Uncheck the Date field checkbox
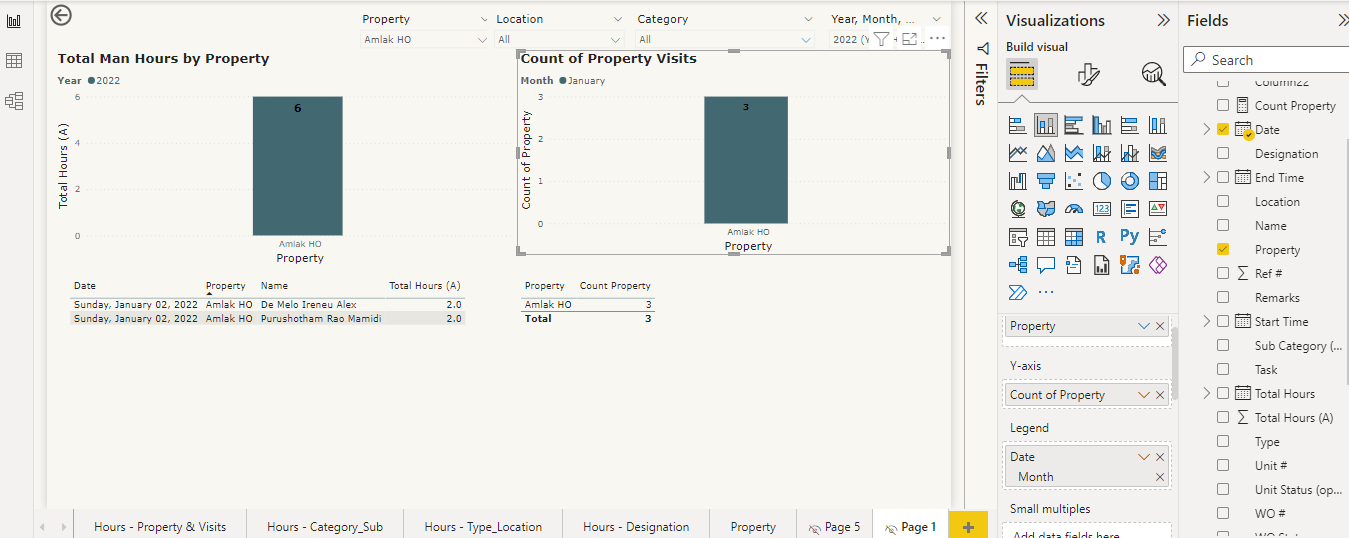The width and height of the screenshot is (1349, 538). (x=1223, y=129)
